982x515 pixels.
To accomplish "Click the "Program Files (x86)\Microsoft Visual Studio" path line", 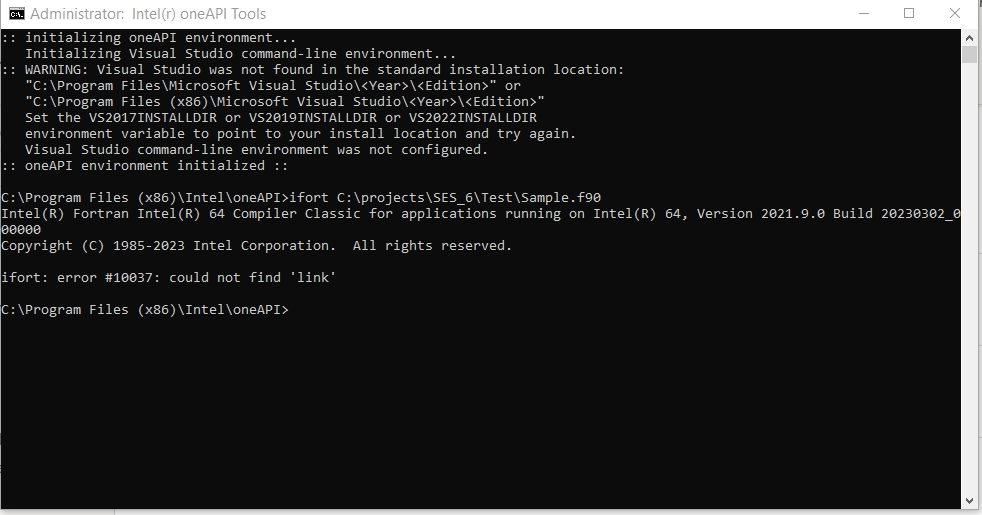I will point(285,101).
